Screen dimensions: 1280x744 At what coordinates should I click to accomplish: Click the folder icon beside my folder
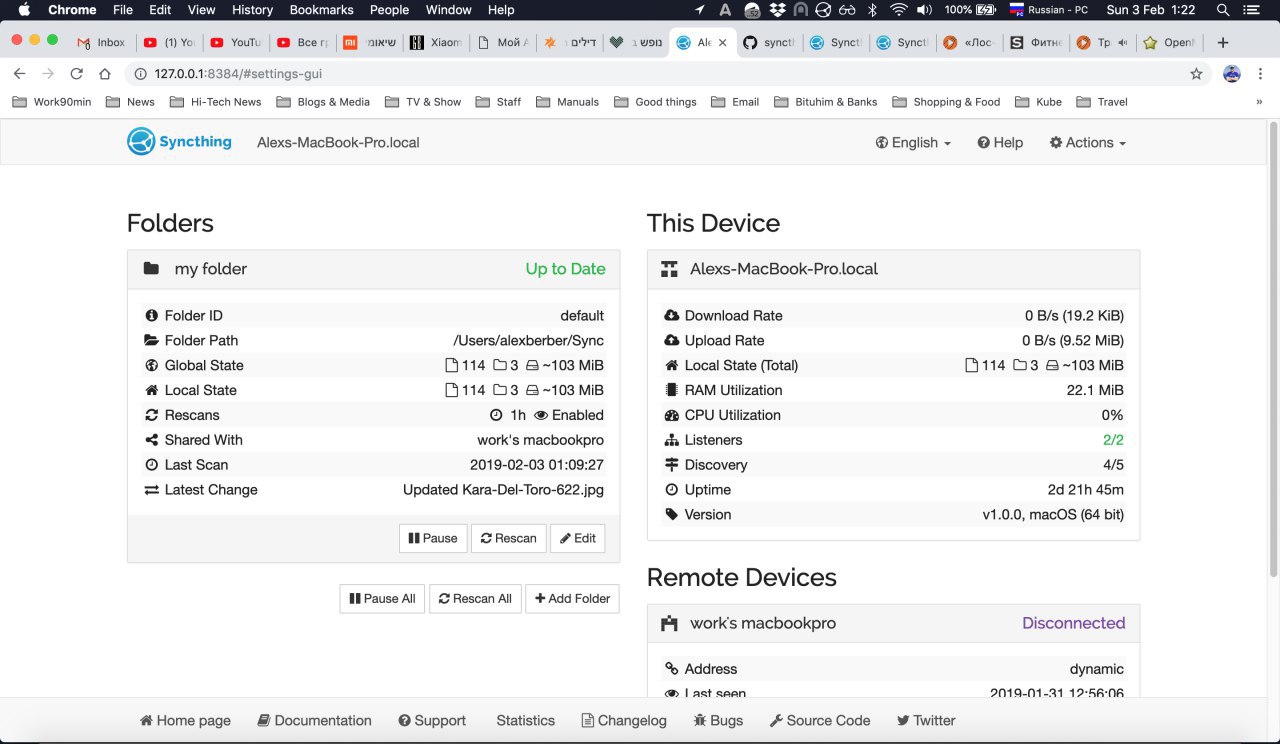click(x=151, y=269)
